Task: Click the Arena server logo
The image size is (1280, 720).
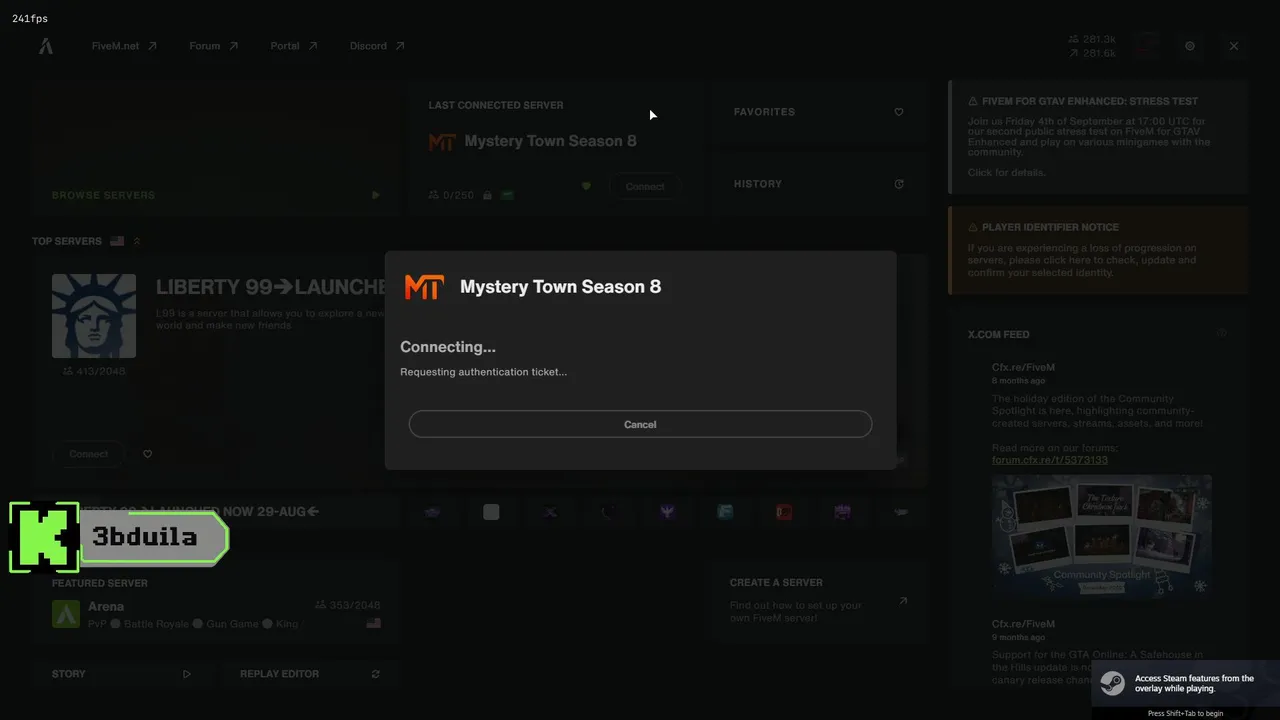Action: [x=66, y=614]
